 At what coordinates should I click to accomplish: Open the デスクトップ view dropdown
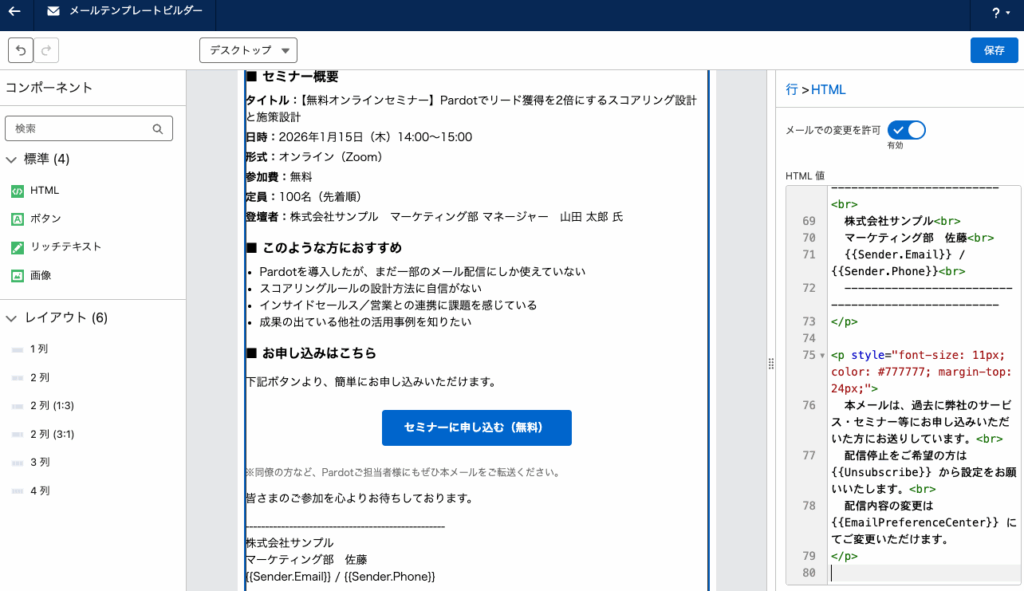248,50
